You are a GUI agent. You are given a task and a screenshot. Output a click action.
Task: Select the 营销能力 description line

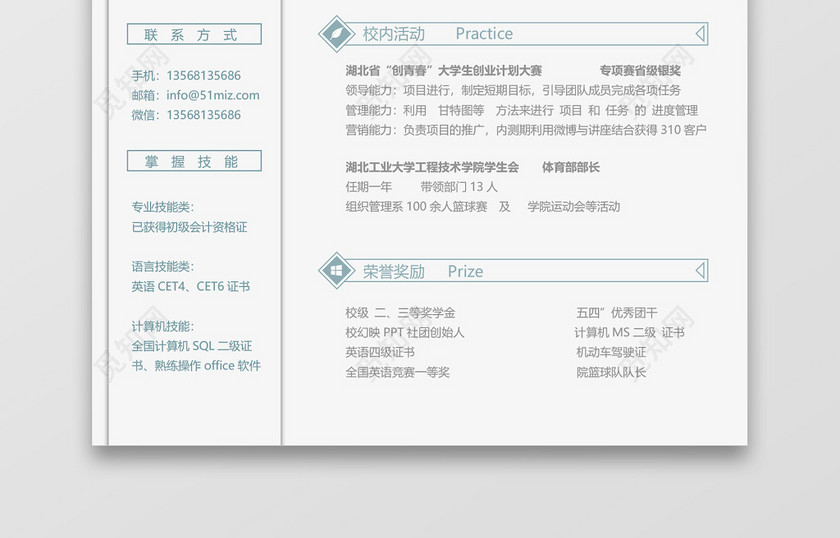pos(526,130)
